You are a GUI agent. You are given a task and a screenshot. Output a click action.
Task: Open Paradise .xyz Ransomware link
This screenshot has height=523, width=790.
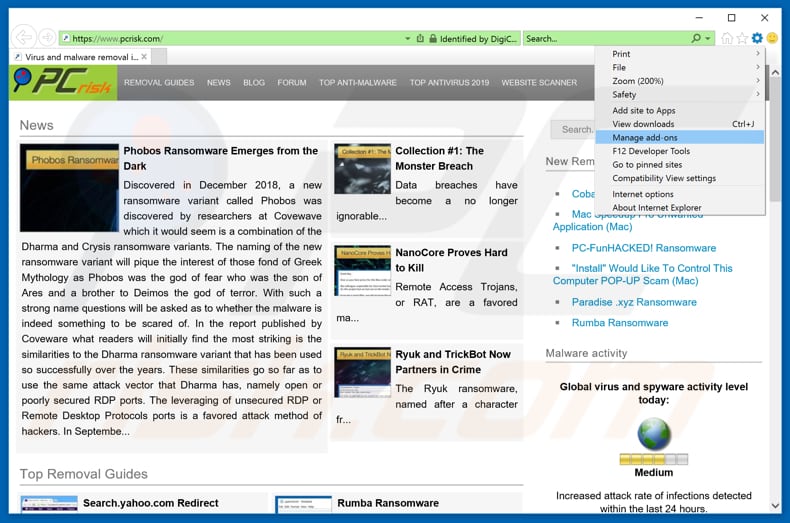pyautogui.click(x=634, y=302)
